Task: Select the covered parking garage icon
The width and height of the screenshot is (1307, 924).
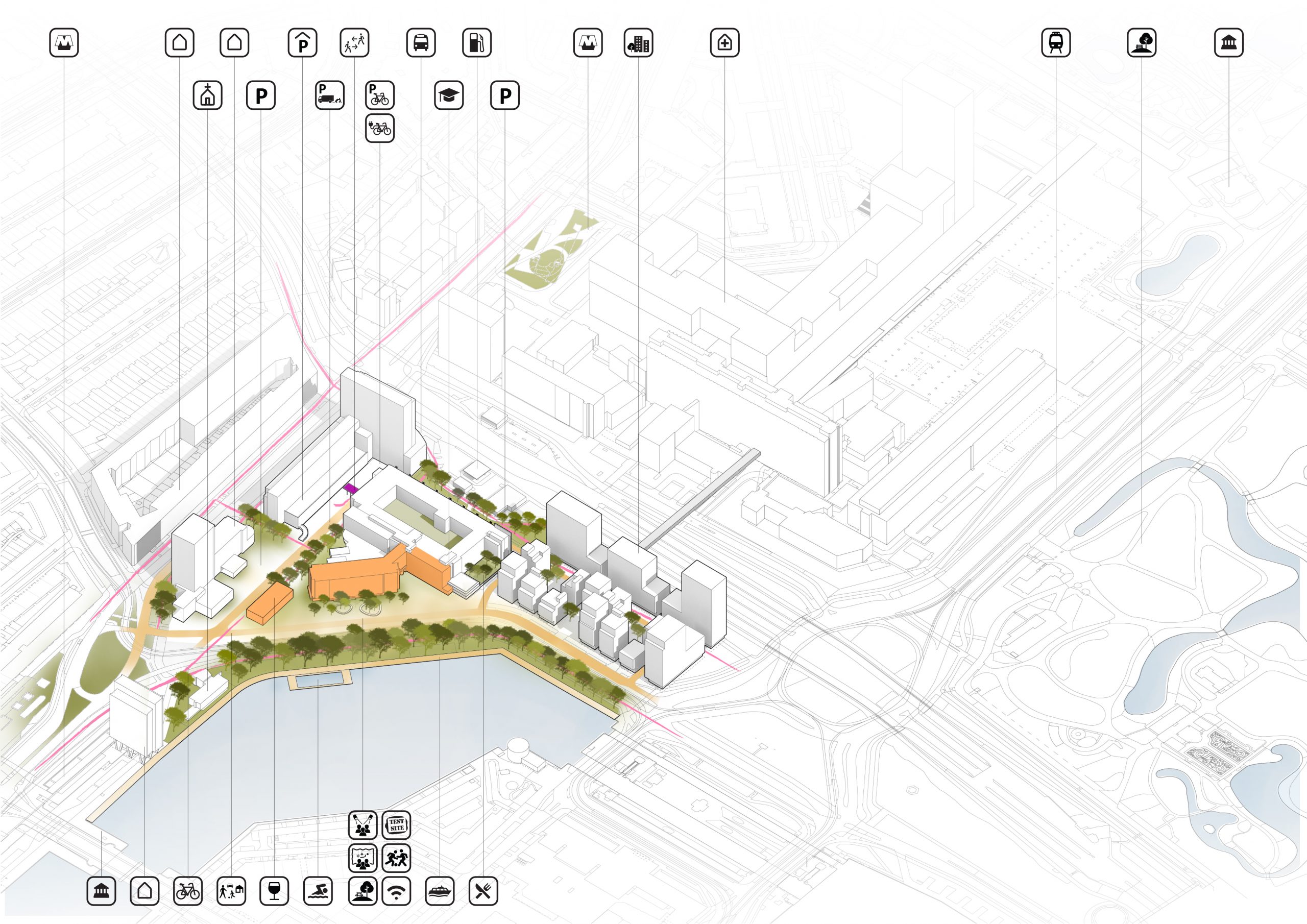Action: point(302,43)
